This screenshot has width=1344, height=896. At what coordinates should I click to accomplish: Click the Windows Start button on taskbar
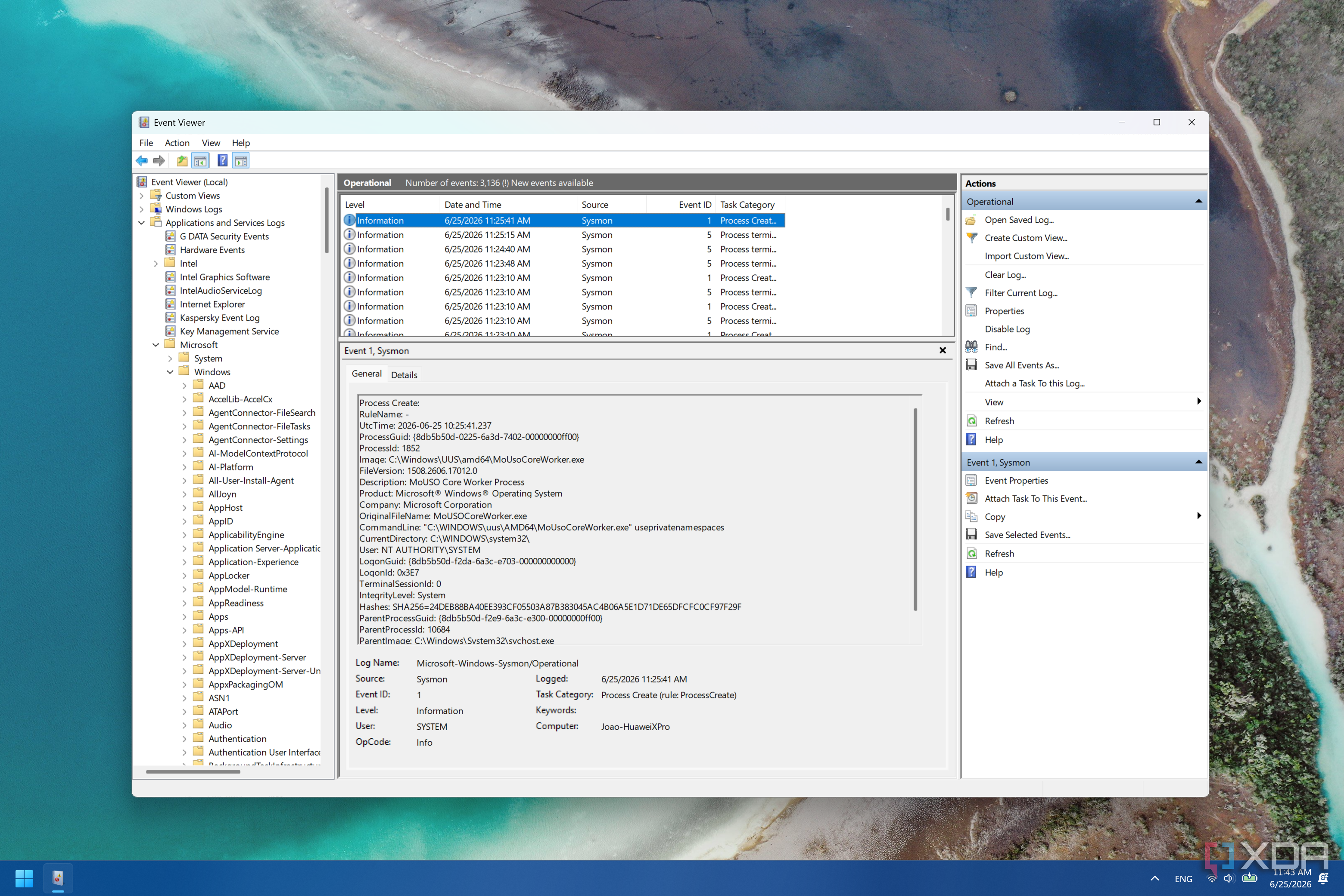coord(24,878)
